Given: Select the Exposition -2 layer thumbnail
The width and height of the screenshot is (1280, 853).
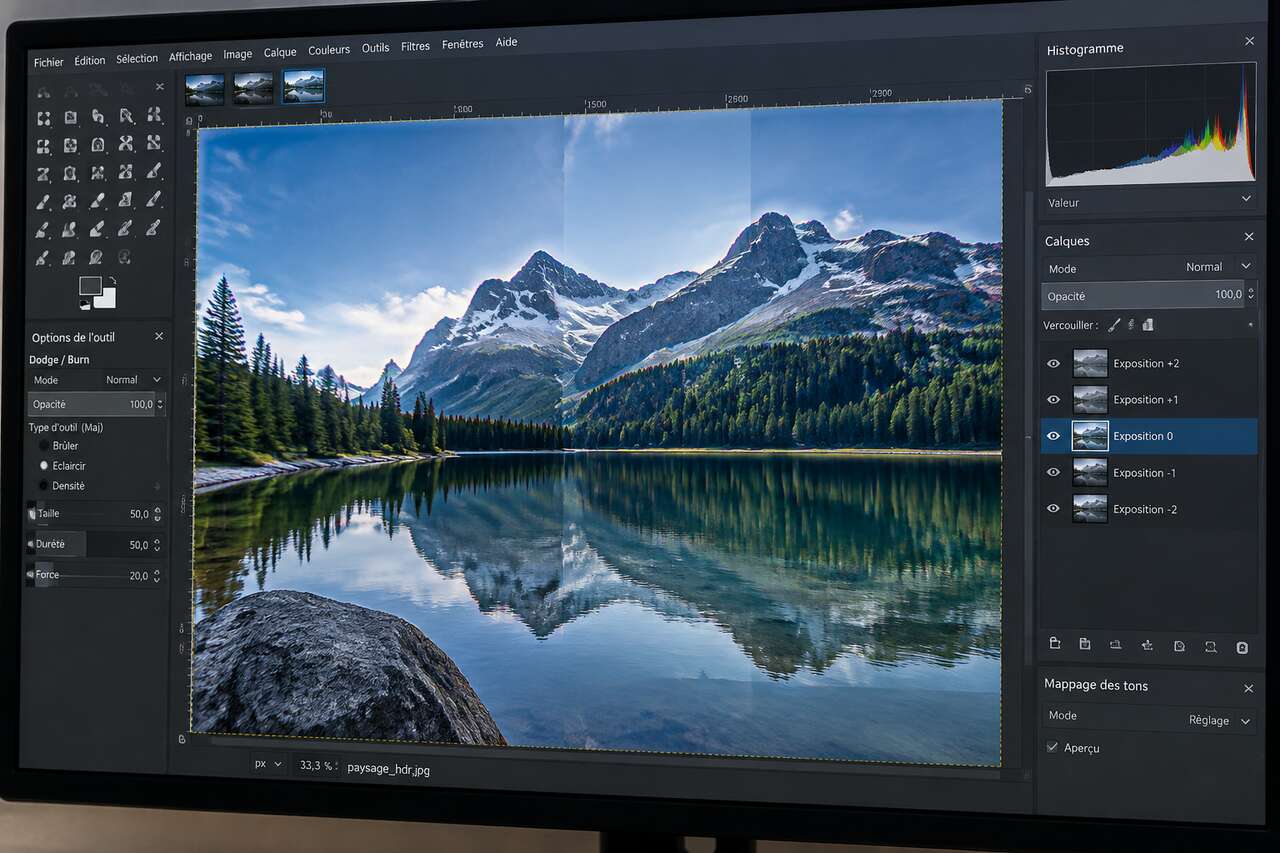Looking at the screenshot, I should click(1089, 508).
